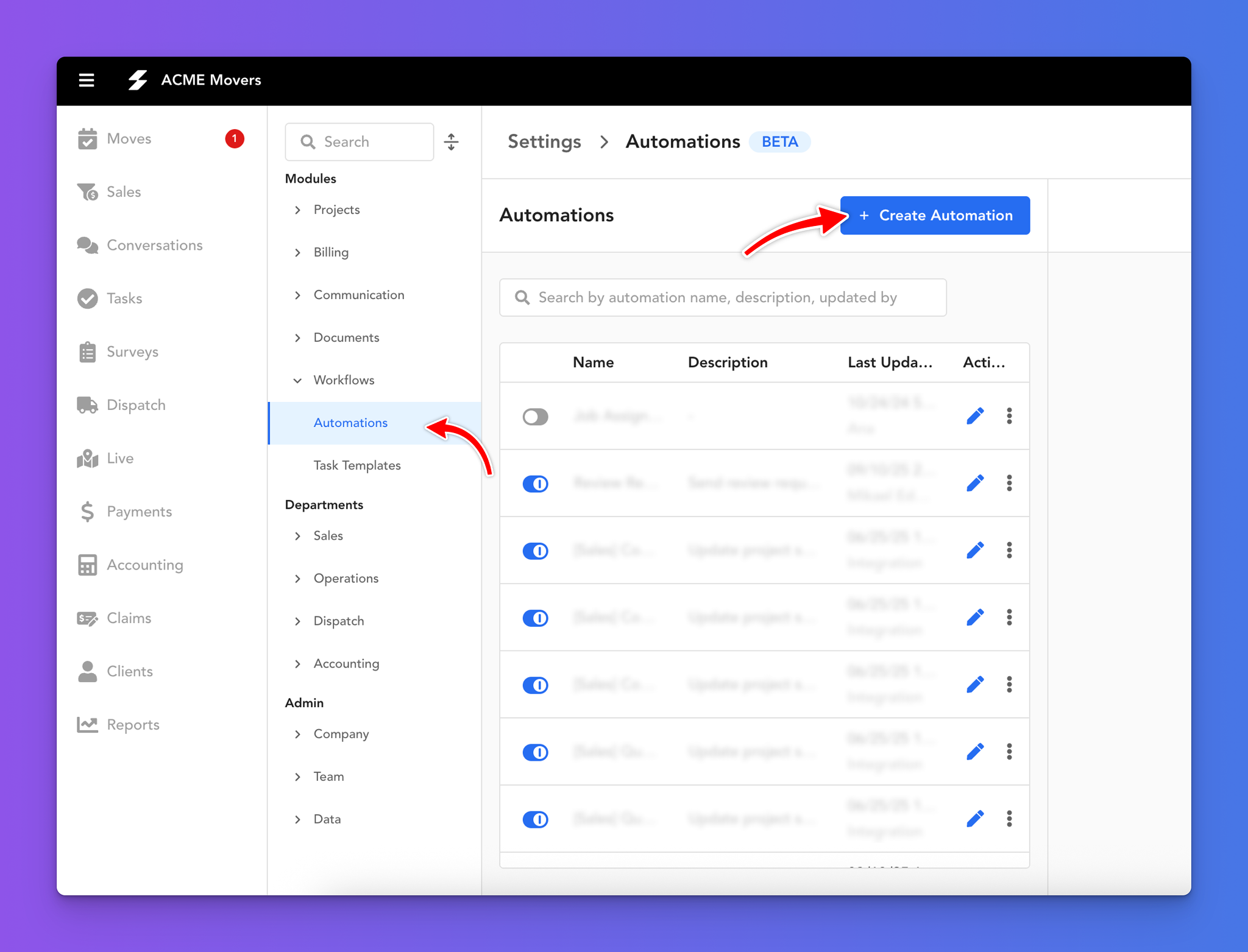The height and width of the screenshot is (952, 1248).
Task: Click the Live map marker icon
Action: (87, 458)
